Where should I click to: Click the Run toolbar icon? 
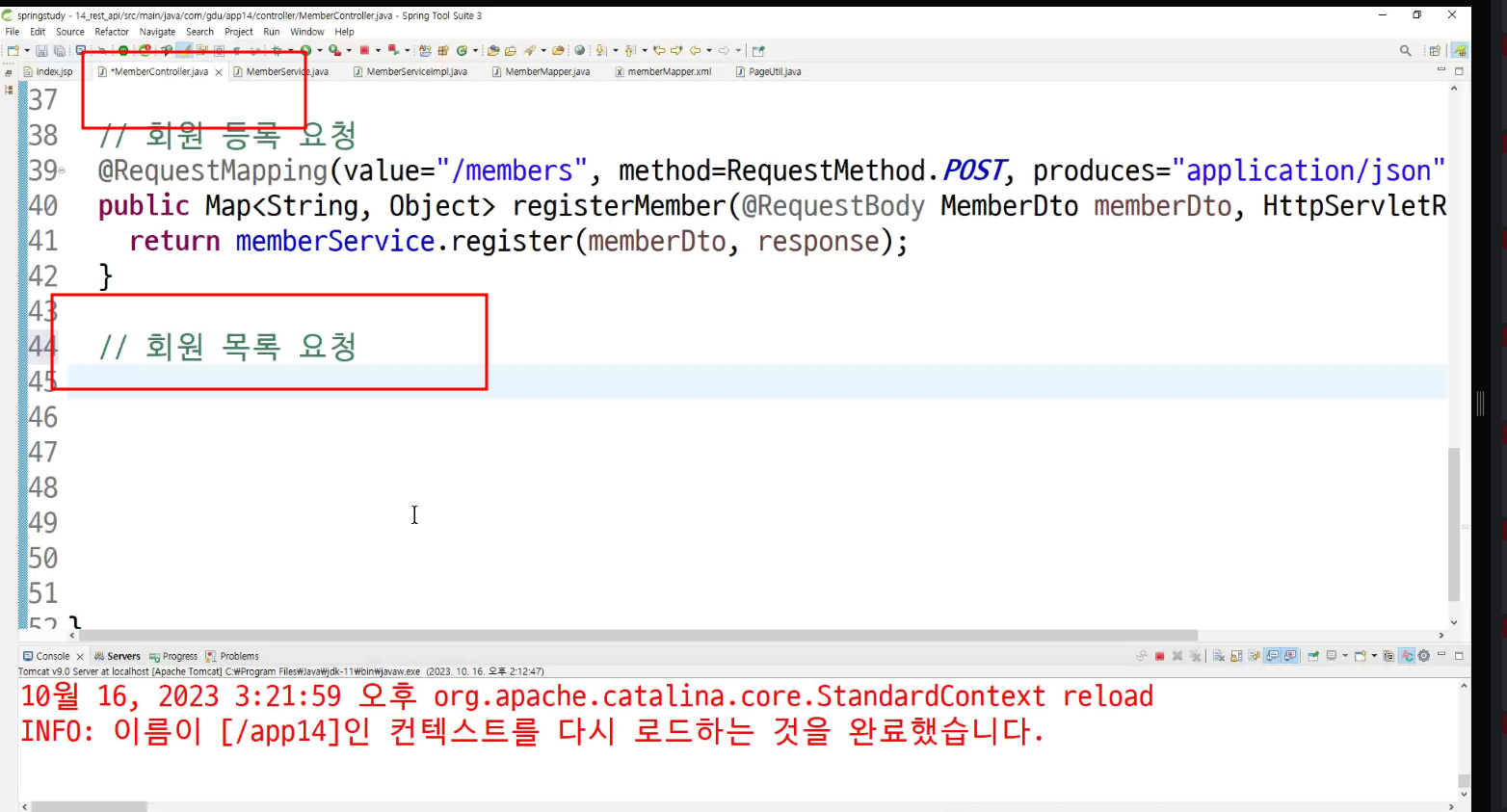[305, 50]
